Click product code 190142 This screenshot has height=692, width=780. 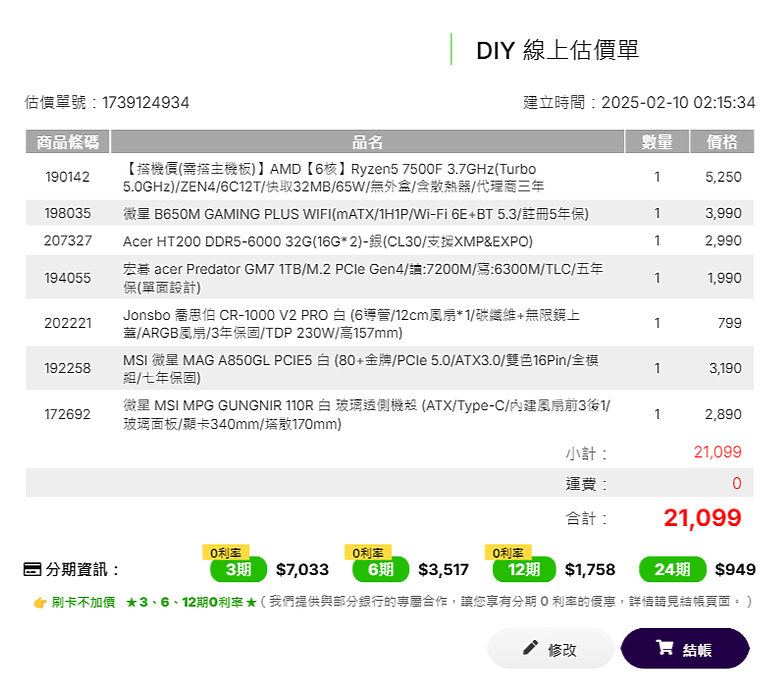[x=68, y=177]
